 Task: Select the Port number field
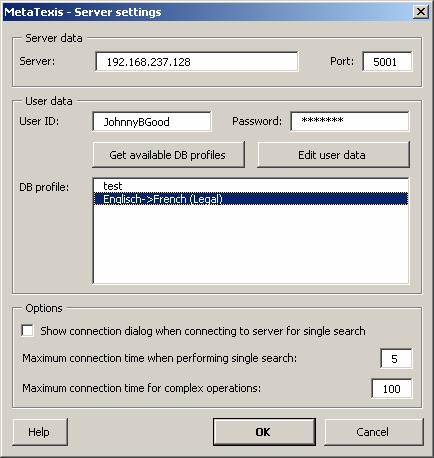387,61
